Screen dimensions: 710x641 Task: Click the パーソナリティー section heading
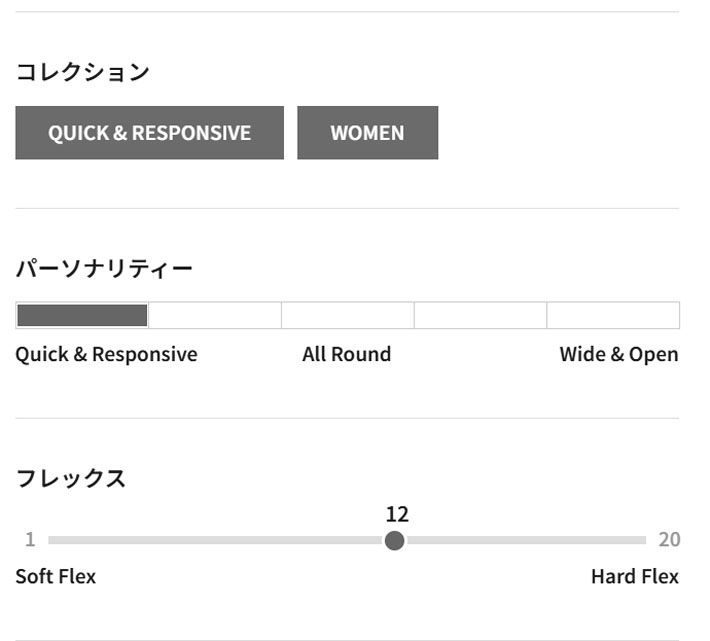104,268
